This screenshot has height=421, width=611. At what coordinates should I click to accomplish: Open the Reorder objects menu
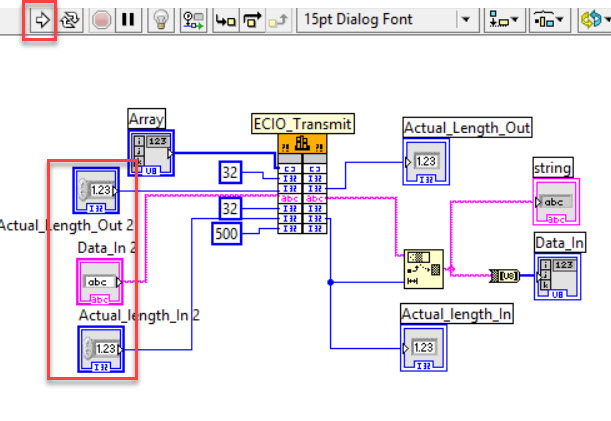click(x=594, y=19)
